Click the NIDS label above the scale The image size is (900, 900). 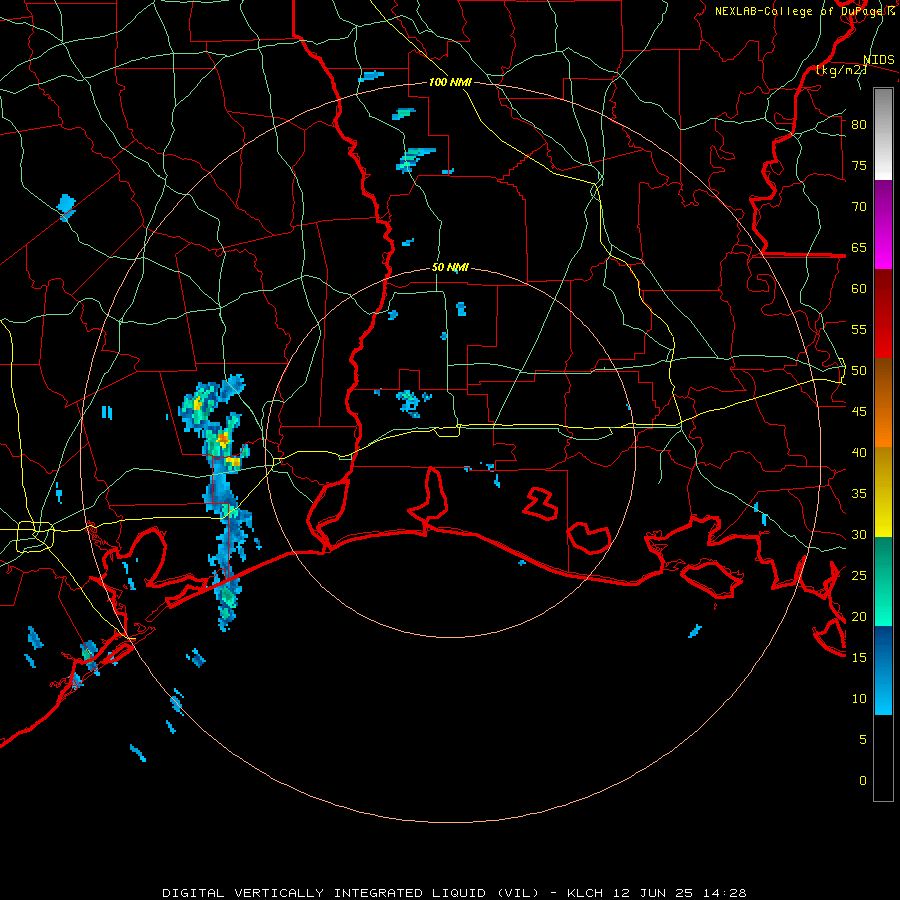879,60
